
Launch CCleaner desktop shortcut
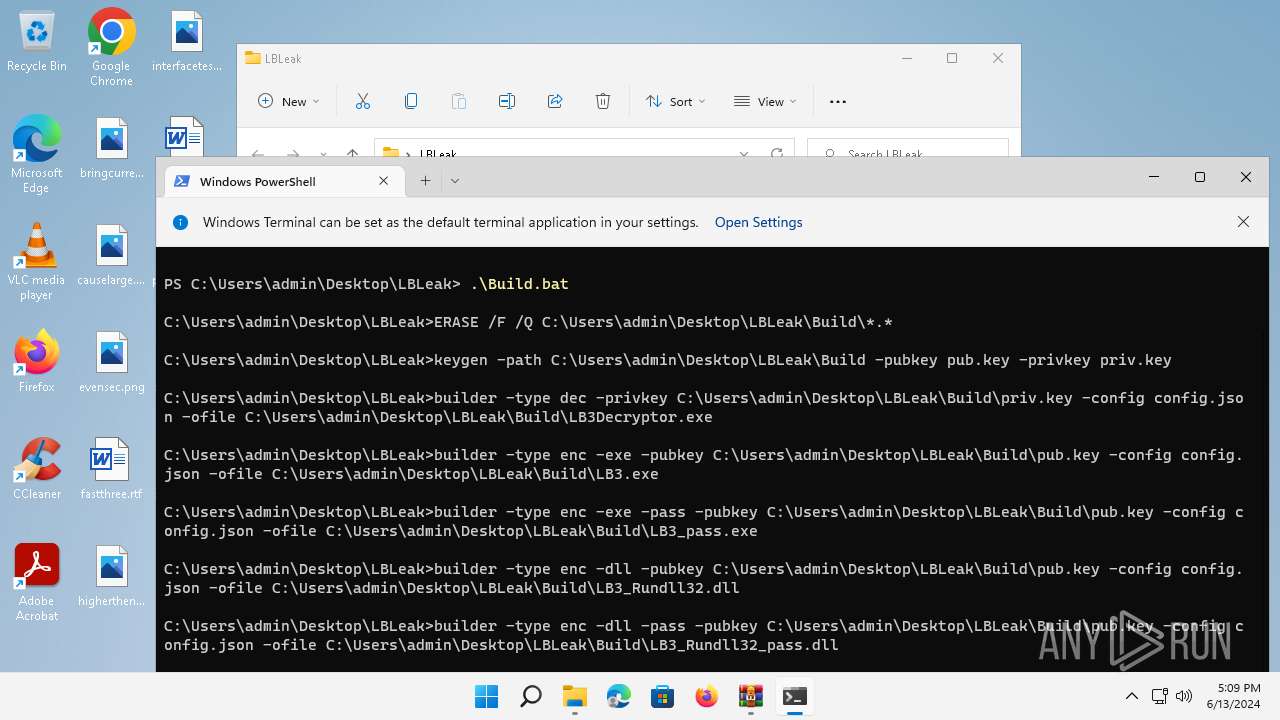coord(37,469)
